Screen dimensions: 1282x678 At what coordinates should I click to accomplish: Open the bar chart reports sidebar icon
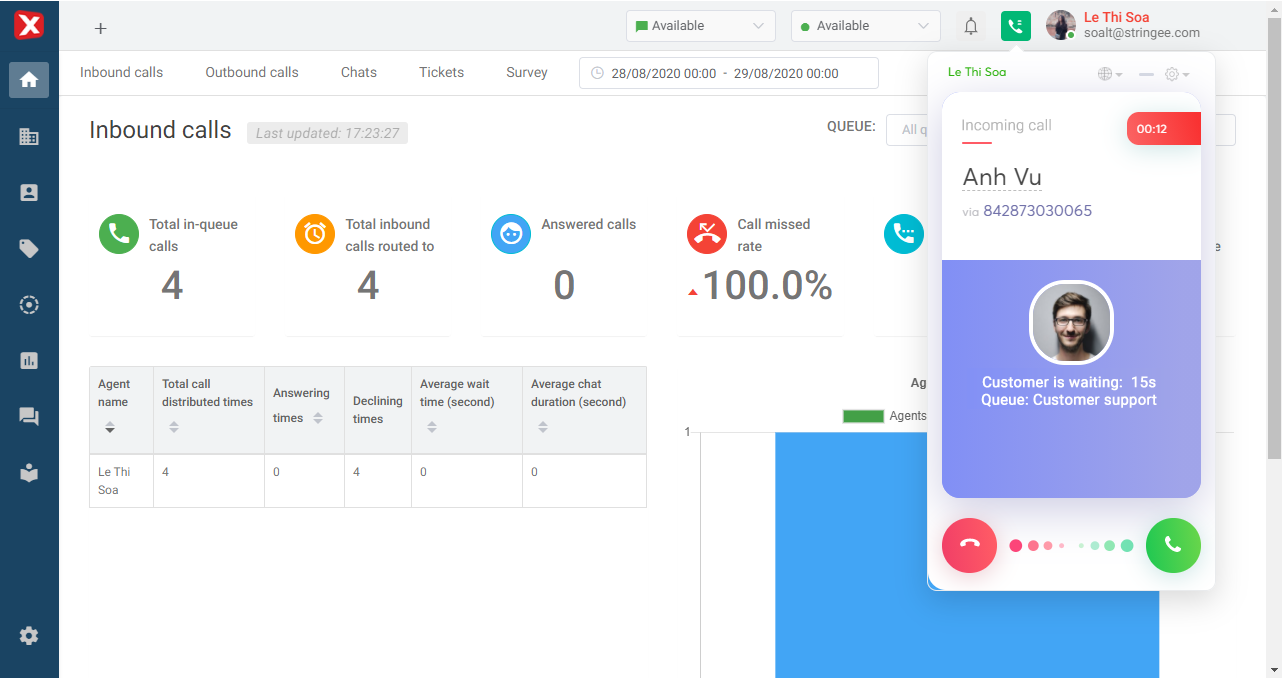point(29,361)
